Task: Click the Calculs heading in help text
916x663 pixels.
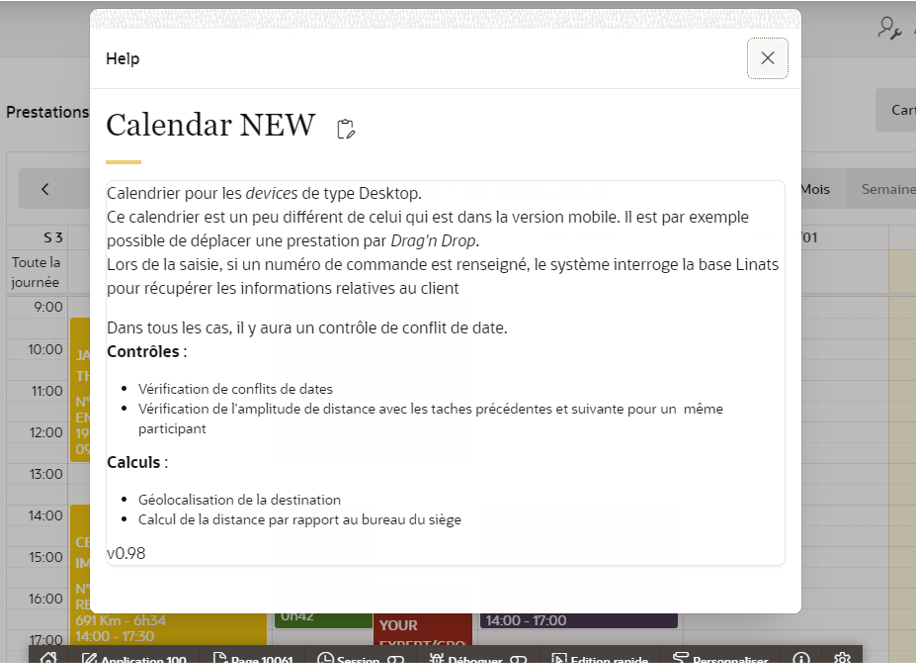Action: 134,462
